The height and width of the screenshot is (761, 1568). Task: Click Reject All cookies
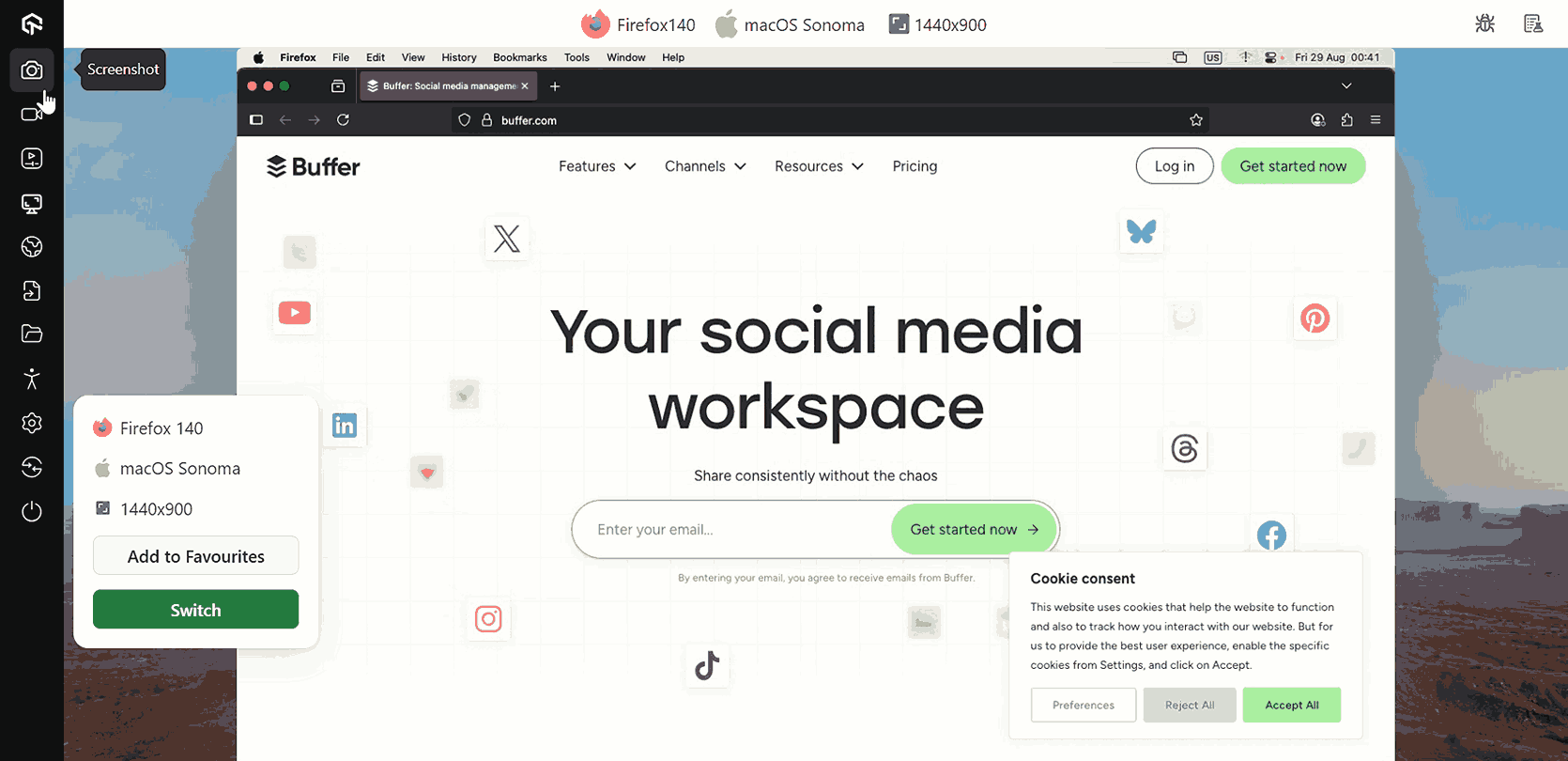[1190, 706]
